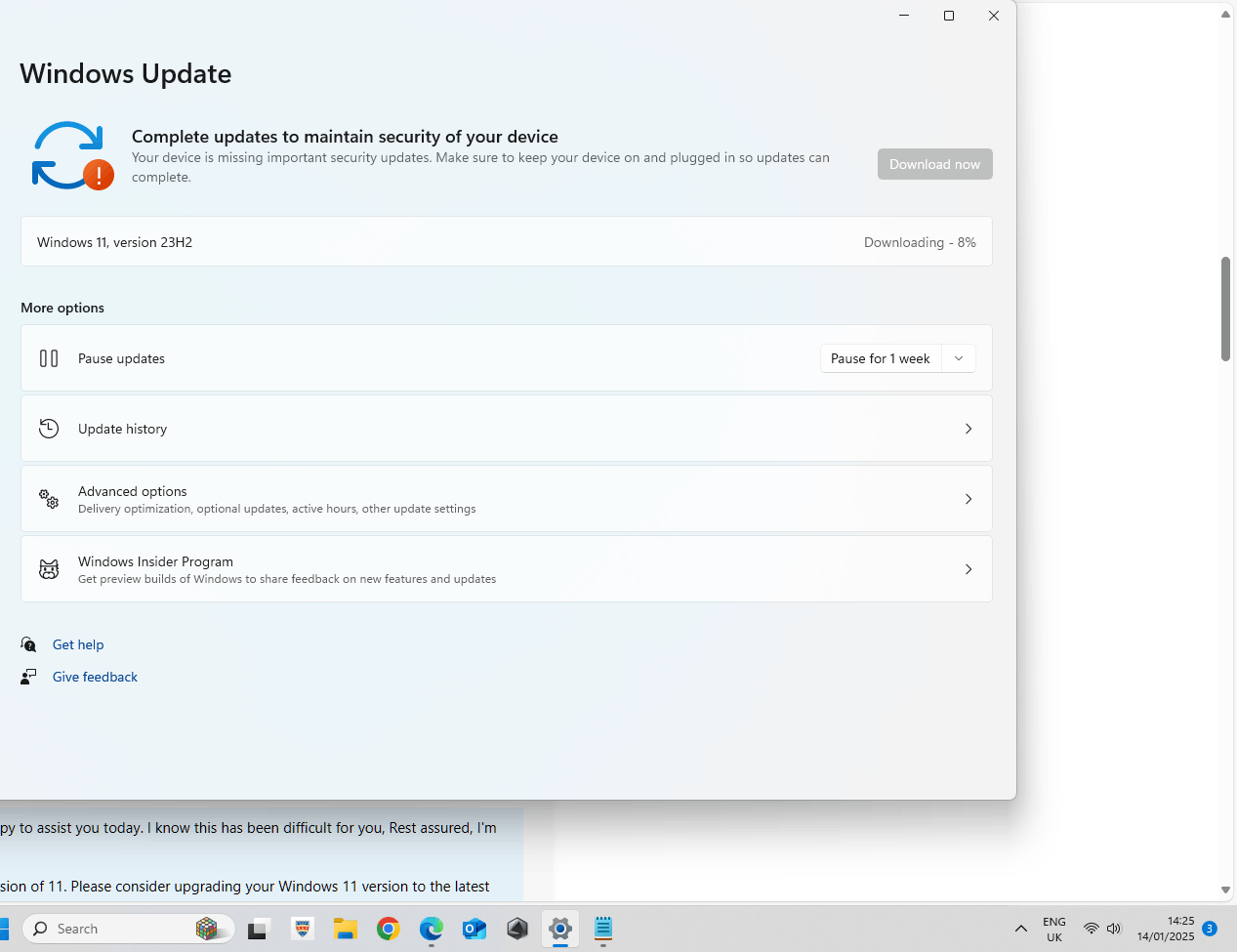1237x952 pixels.
Task: Open the Get help link
Action: (x=78, y=644)
